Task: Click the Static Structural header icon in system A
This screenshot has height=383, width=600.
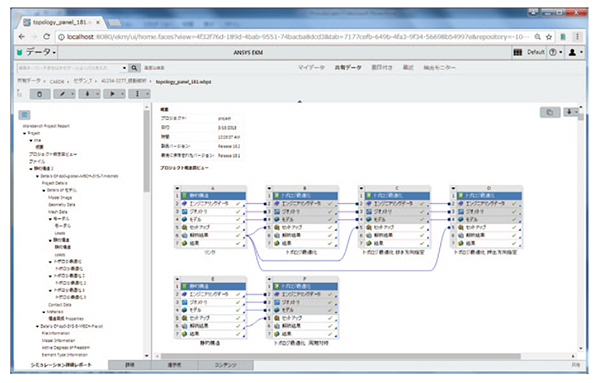Action: (x=185, y=196)
